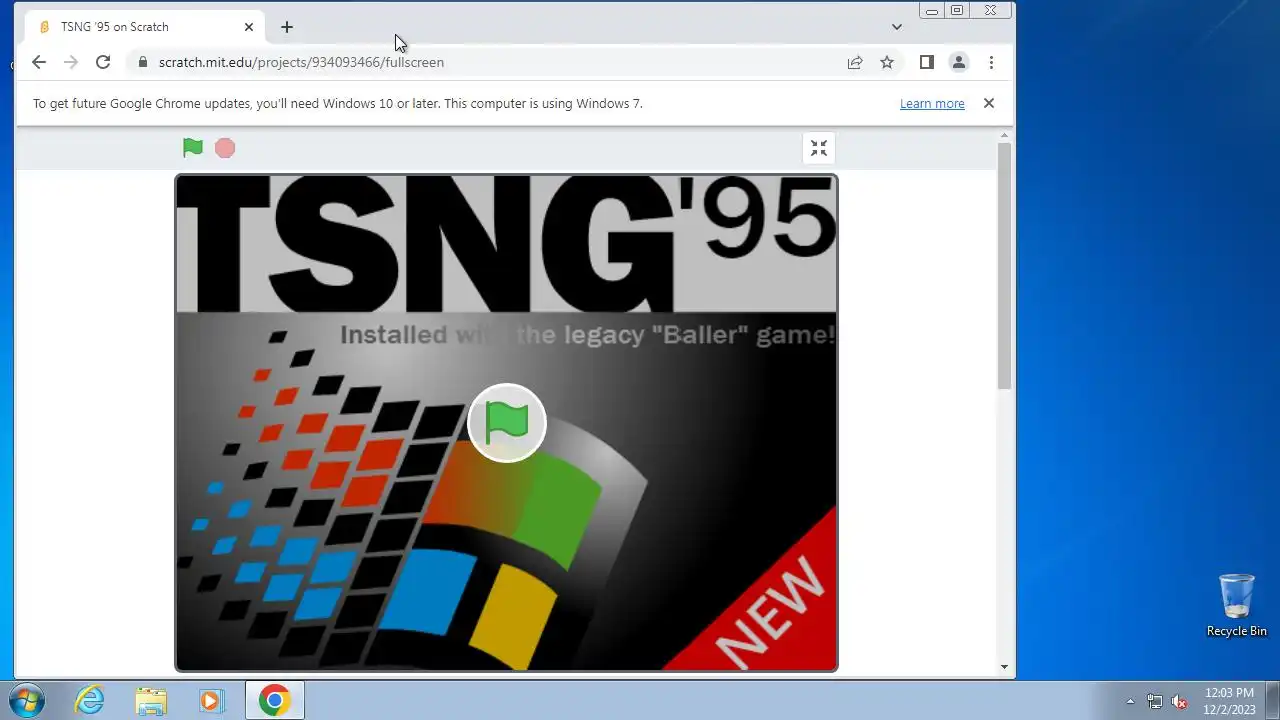This screenshot has height=720, width=1280.
Task: View site information lock icon
Action: tap(142, 62)
